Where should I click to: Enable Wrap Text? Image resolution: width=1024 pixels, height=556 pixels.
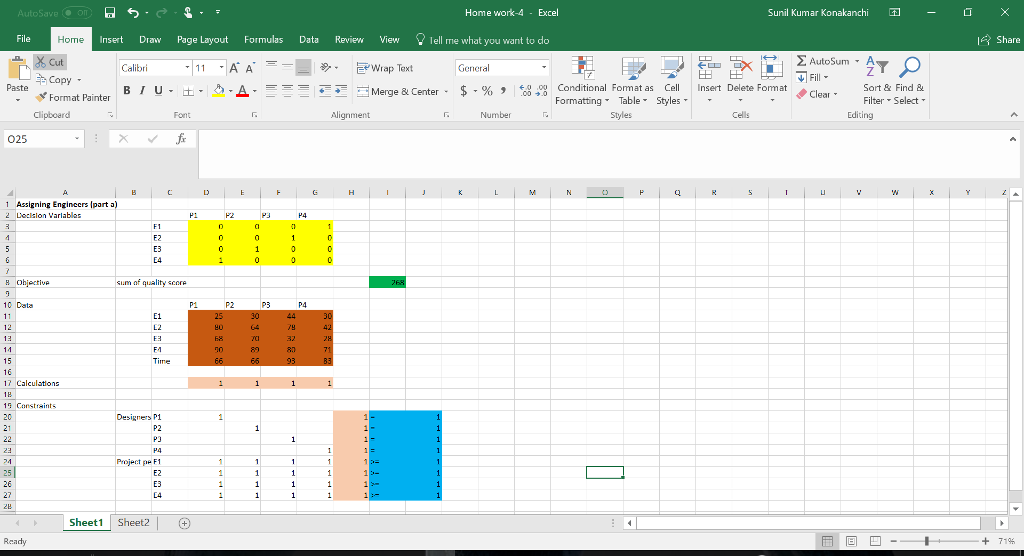coord(385,68)
